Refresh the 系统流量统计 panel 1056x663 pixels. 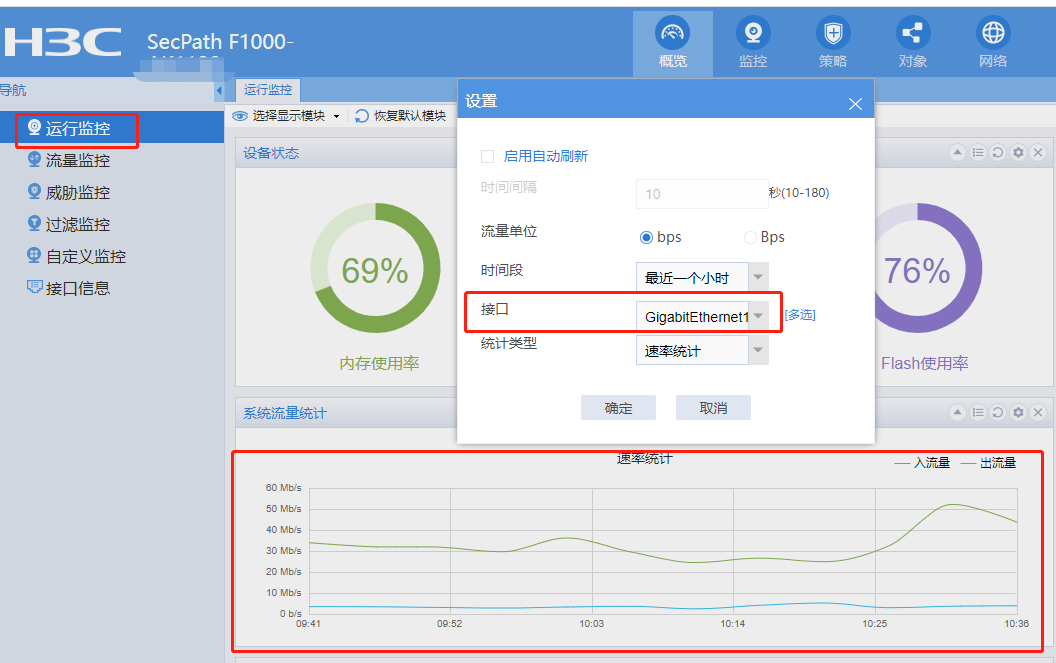pos(998,412)
